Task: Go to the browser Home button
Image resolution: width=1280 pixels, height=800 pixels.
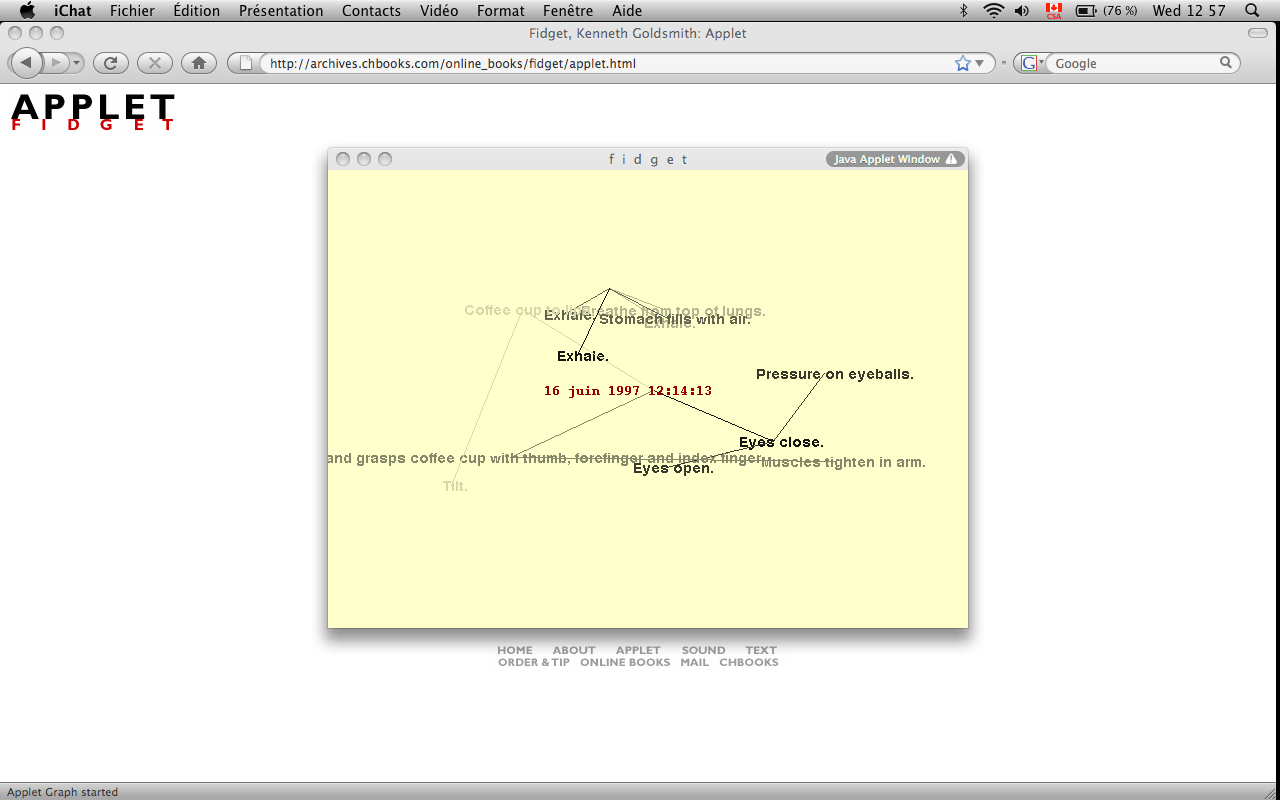Action: pyautogui.click(x=199, y=63)
